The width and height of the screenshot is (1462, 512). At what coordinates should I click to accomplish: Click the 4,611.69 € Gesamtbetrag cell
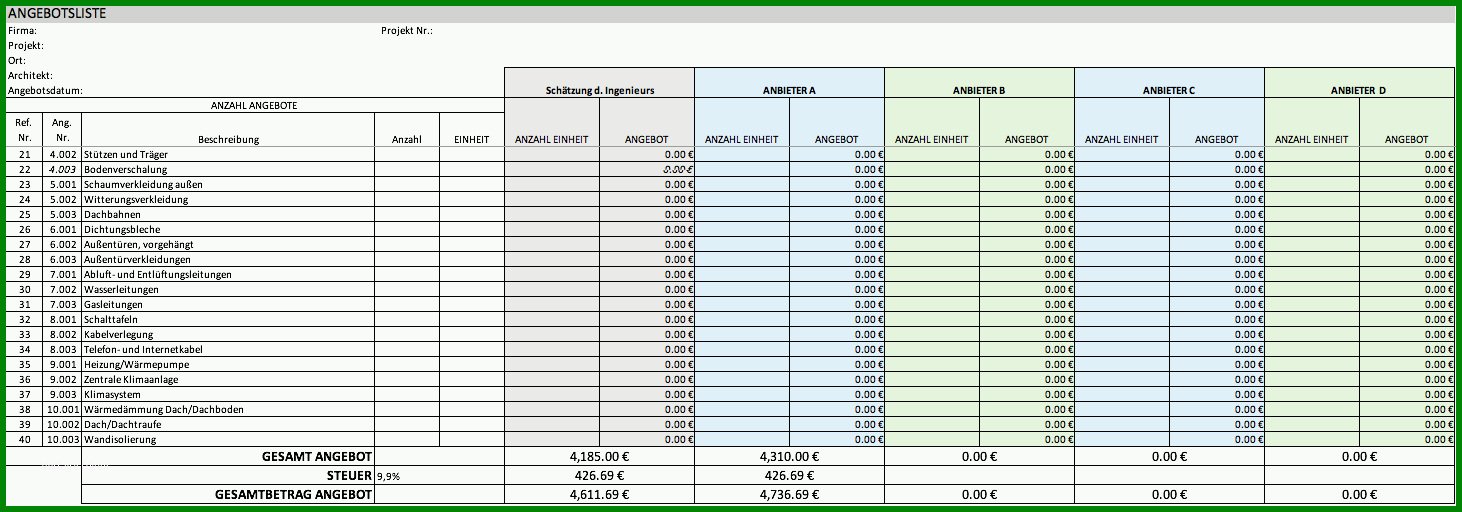click(x=599, y=494)
